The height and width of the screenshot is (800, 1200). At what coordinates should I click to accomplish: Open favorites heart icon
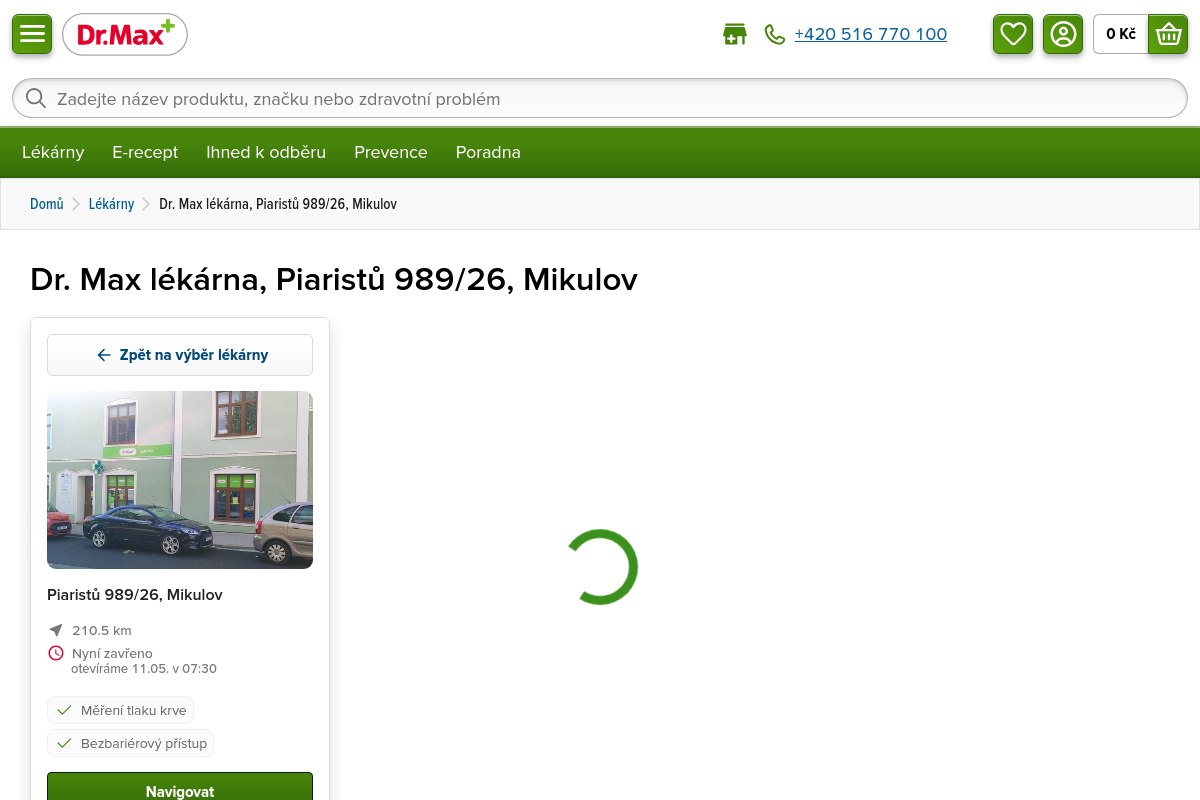(x=1013, y=34)
